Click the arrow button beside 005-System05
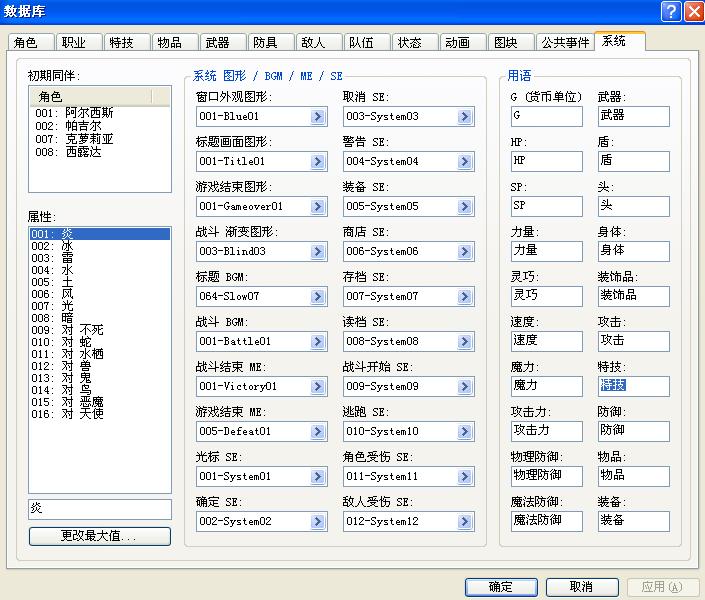 [464, 206]
